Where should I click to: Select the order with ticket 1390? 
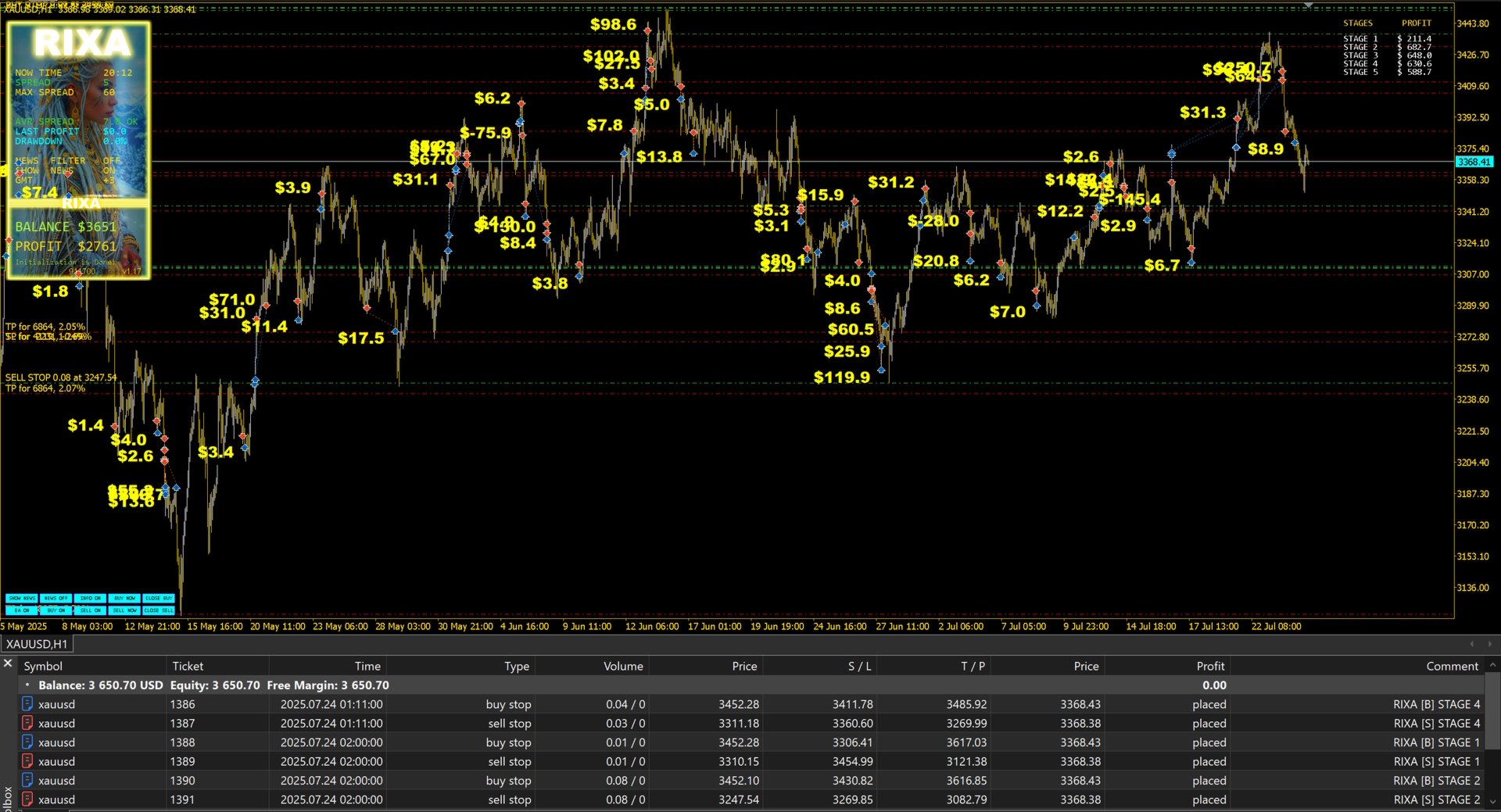(750, 780)
